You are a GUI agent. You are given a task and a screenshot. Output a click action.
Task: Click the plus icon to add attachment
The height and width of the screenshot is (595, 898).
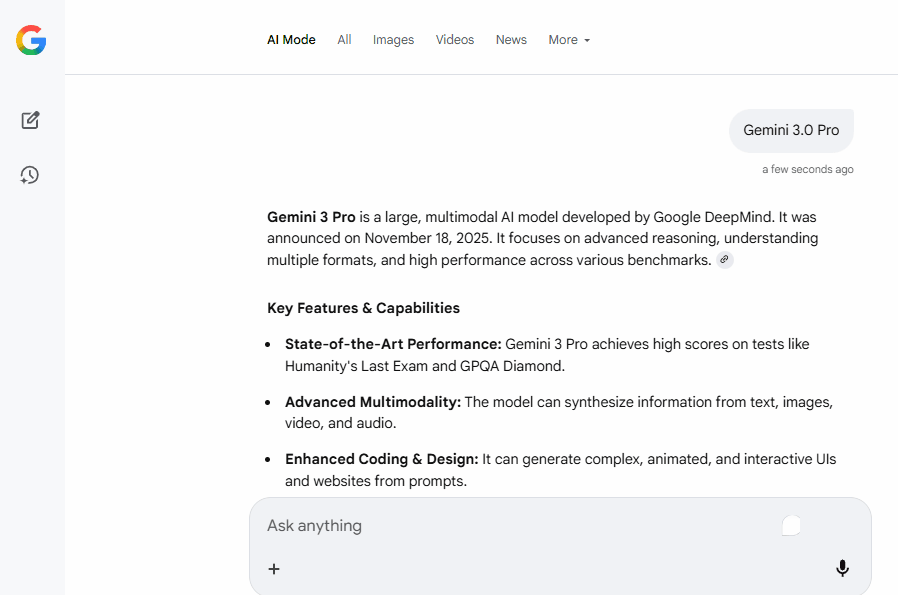pos(274,569)
